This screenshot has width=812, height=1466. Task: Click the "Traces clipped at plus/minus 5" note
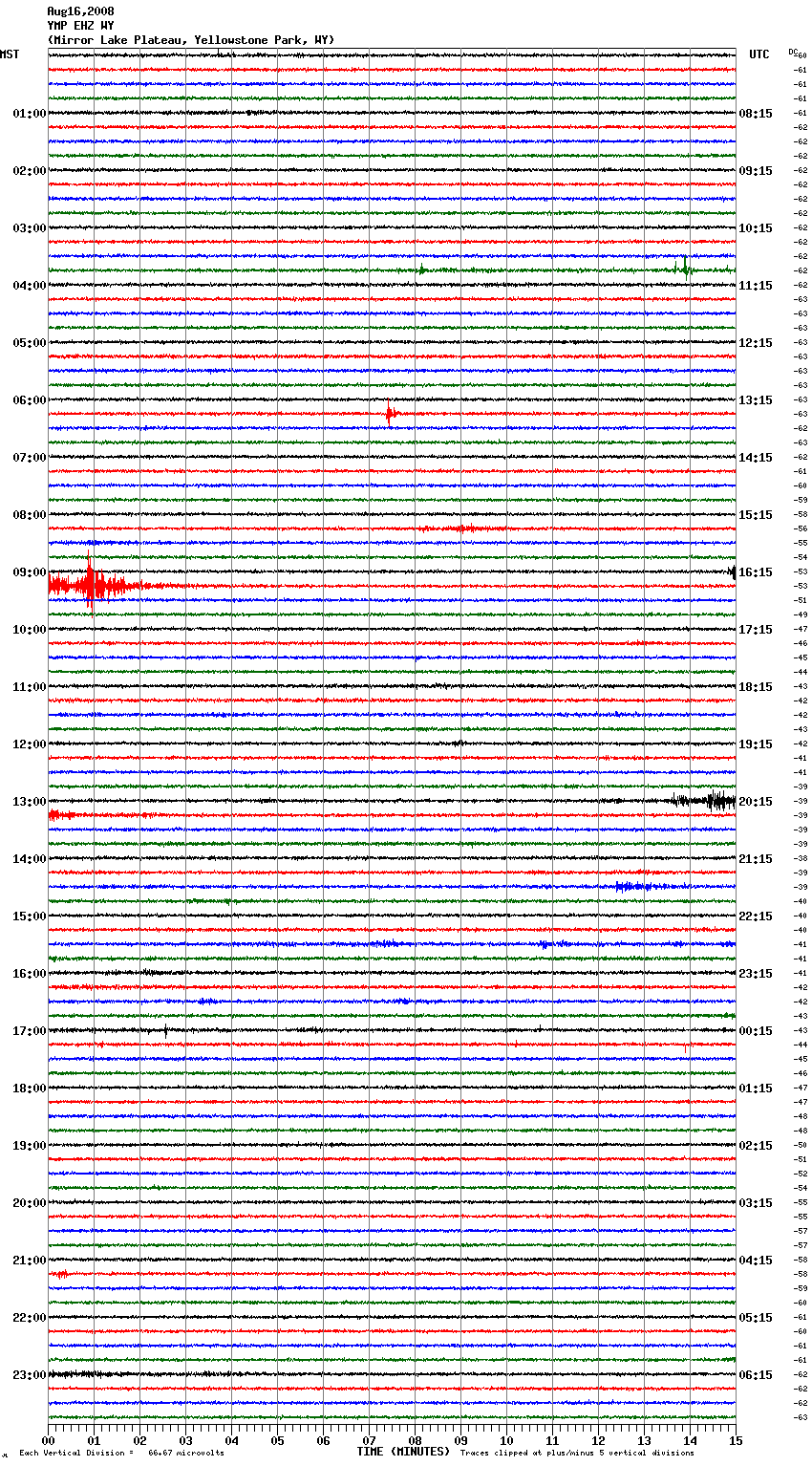(577, 1453)
